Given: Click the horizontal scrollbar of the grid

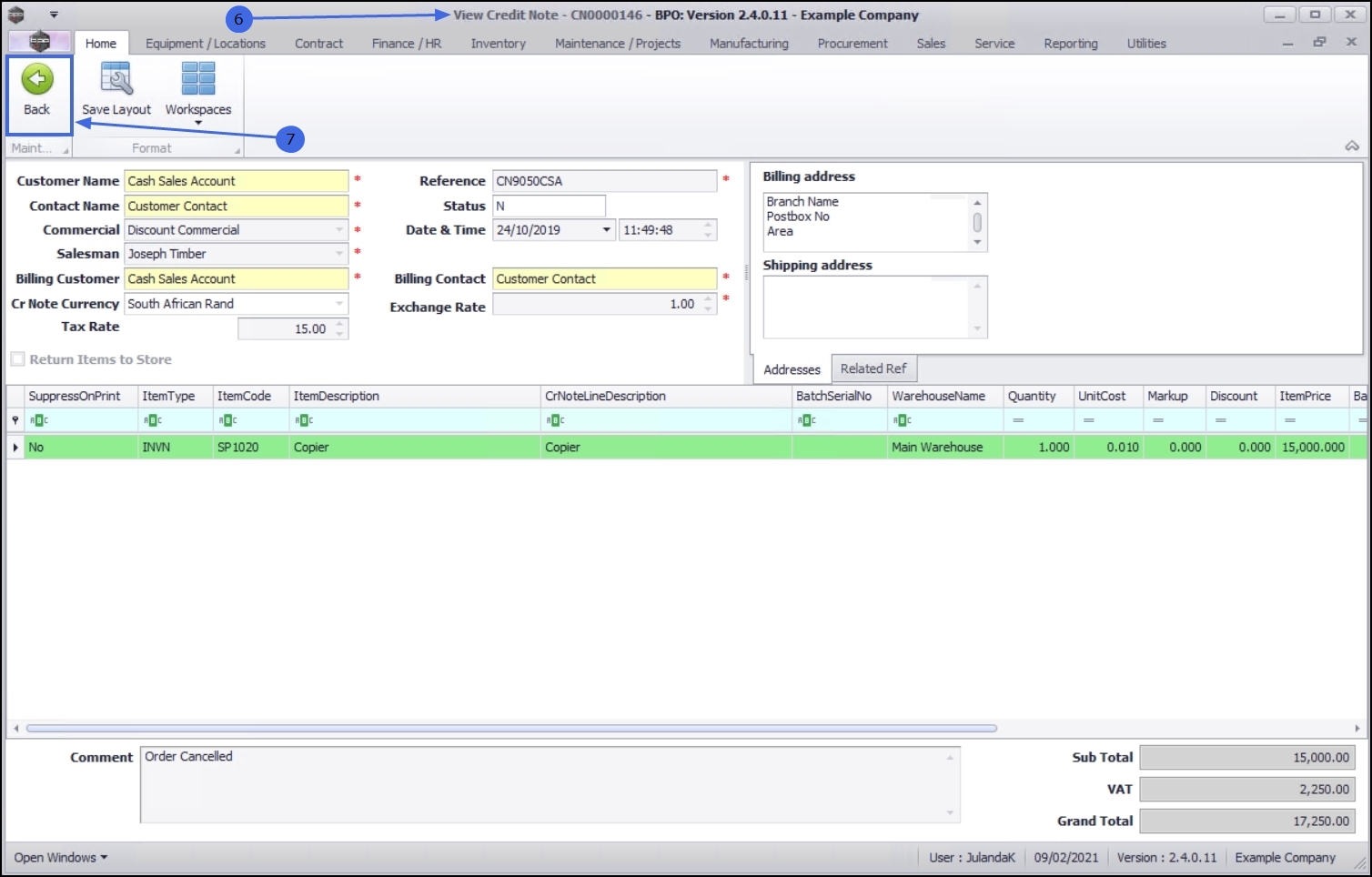Looking at the screenshot, I should (511, 728).
